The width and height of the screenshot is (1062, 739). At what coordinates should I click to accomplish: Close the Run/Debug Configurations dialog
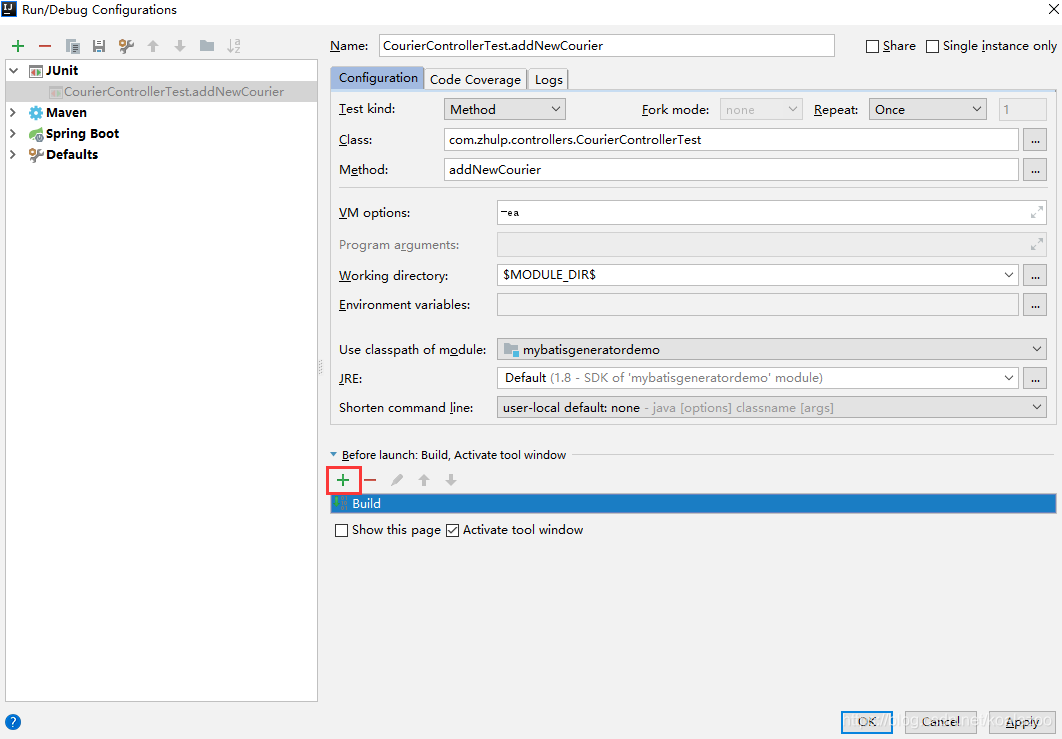point(1053,9)
